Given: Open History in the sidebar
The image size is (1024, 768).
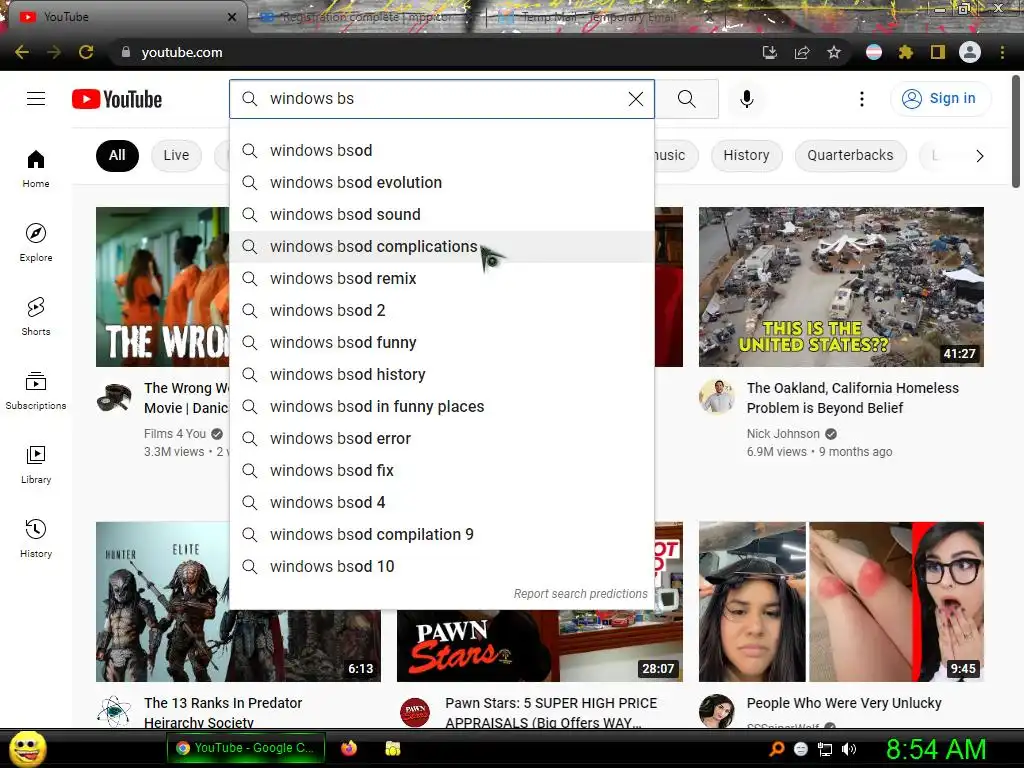Looking at the screenshot, I should tap(36, 538).
